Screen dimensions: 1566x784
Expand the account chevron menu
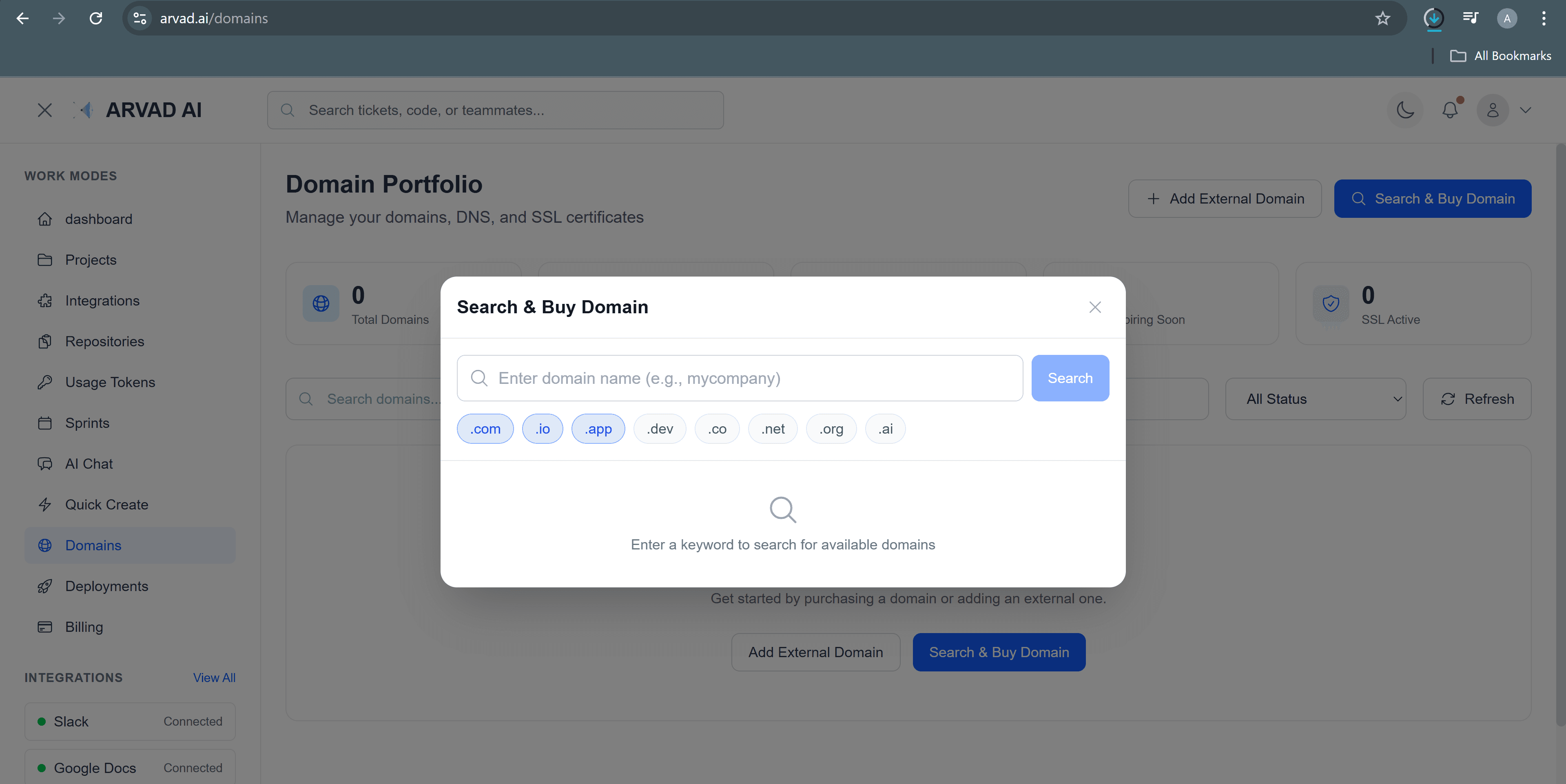click(1526, 110)
